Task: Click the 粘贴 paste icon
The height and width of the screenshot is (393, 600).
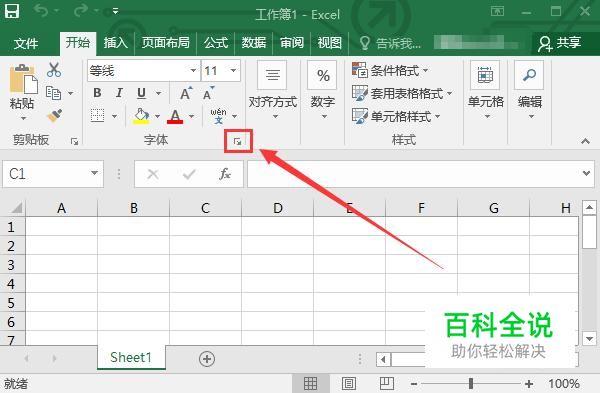Action: pos(23,79)
